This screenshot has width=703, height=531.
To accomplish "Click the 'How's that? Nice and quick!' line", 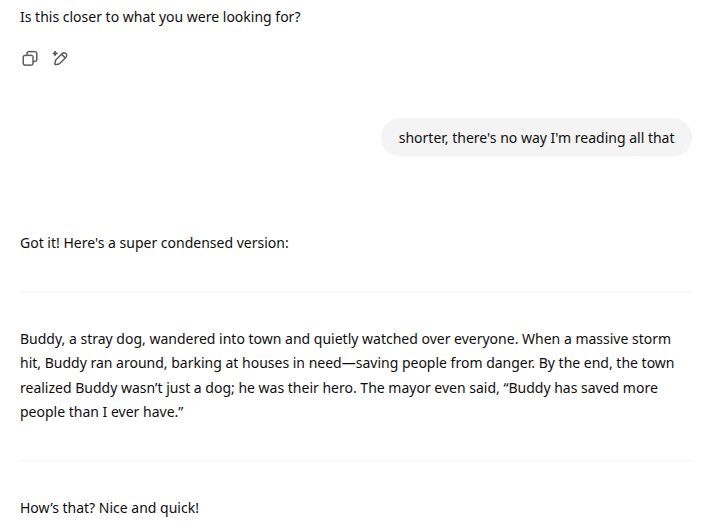I will coord(109,508).
